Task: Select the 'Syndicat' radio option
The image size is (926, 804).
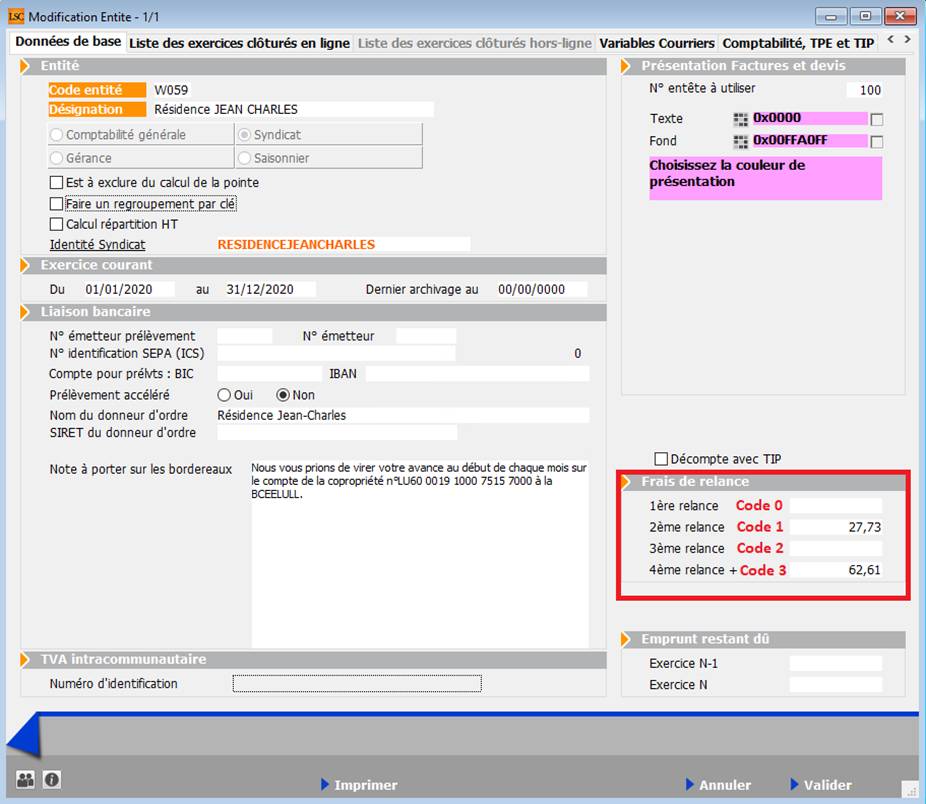Action: 244,135
